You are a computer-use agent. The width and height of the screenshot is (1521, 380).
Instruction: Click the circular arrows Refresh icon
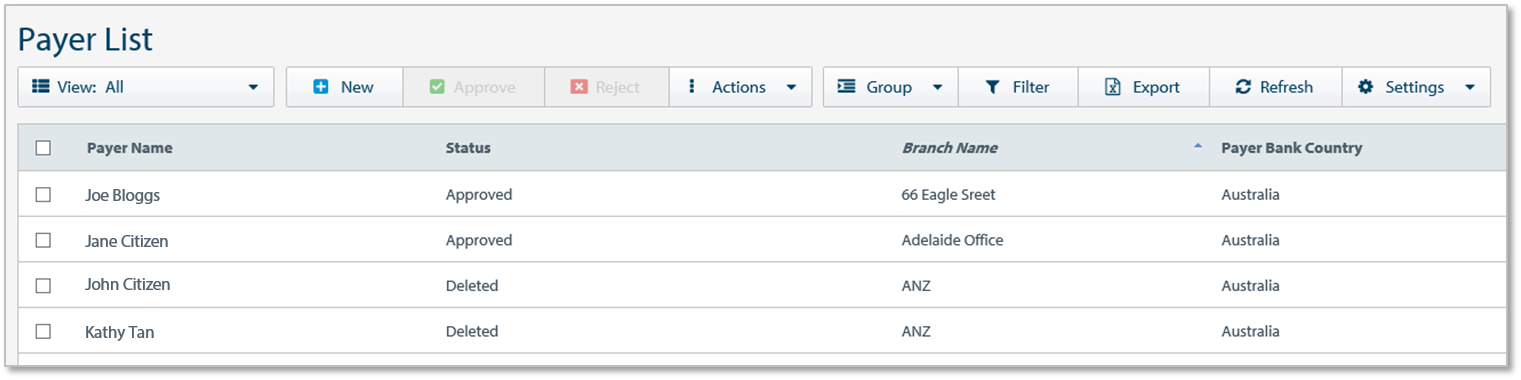[1243, 87]
